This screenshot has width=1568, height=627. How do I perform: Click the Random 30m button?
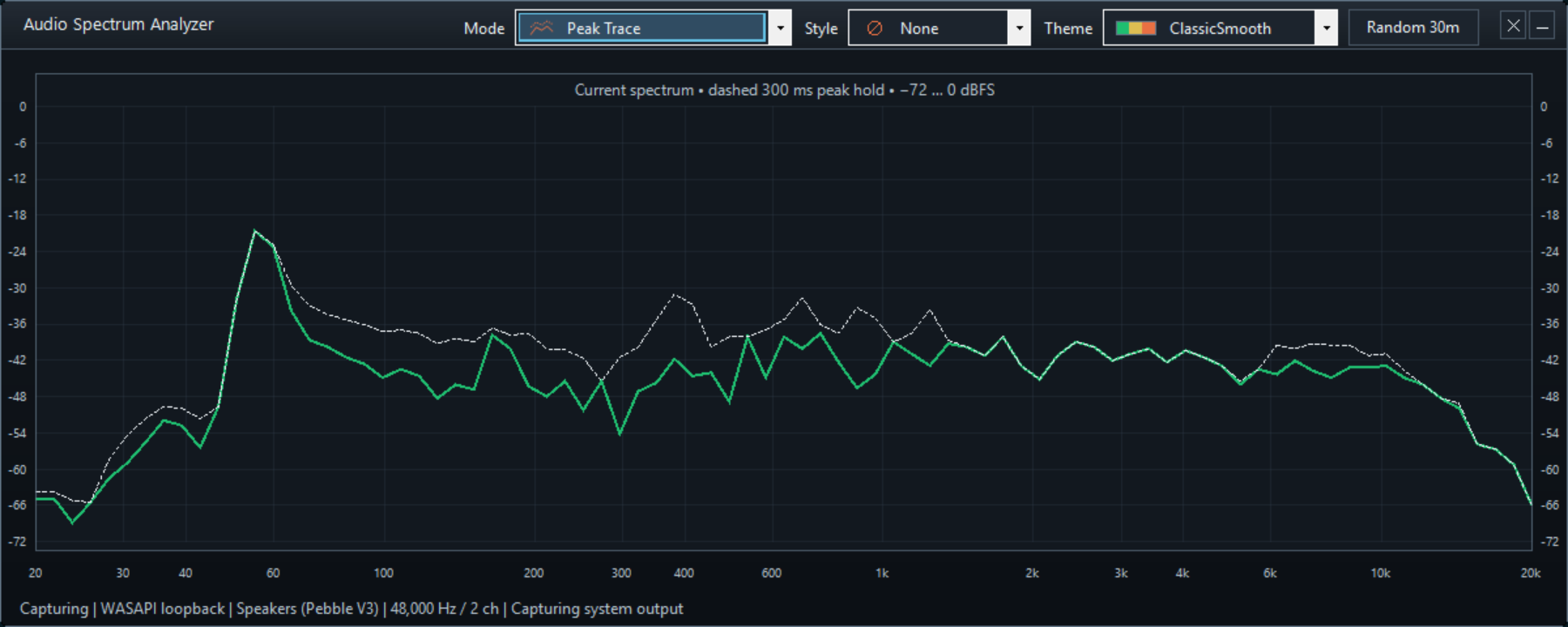tap(1413, 28)
